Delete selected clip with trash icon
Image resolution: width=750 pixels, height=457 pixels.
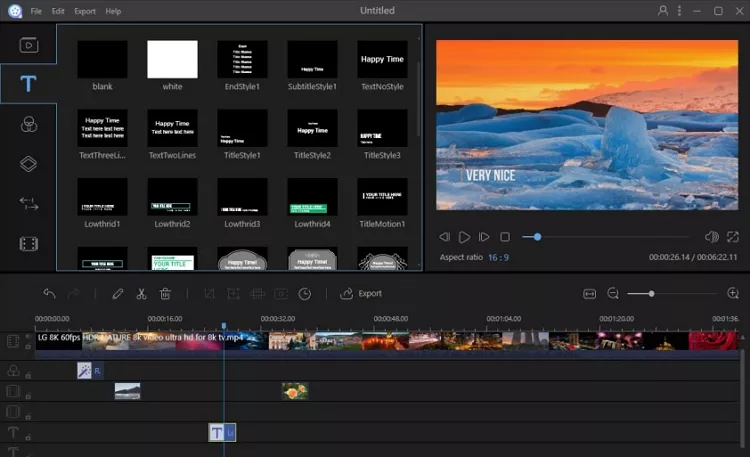click(165, 293)
